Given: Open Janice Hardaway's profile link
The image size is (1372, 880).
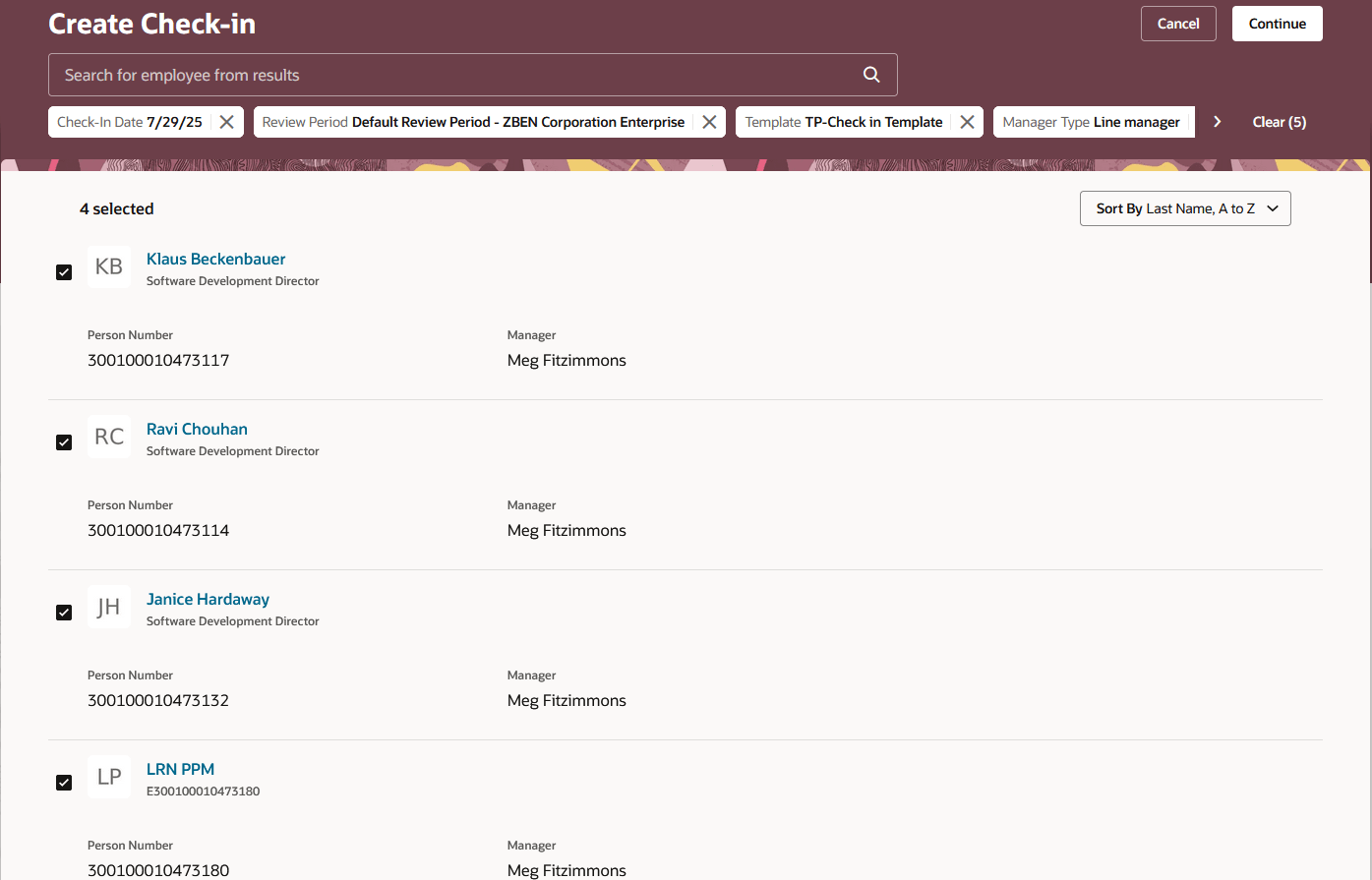Looking at the screenshot, I should tap(208, 599).
